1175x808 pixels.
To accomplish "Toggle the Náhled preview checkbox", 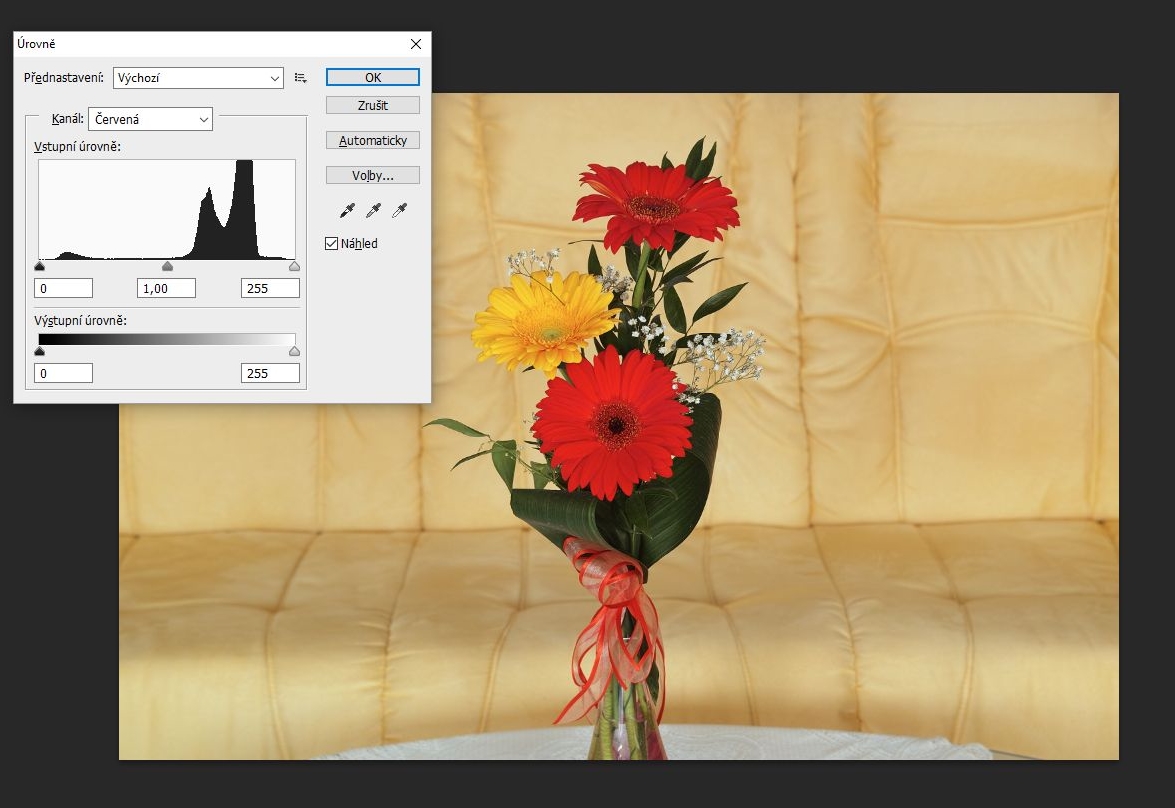I will [332, 244].
